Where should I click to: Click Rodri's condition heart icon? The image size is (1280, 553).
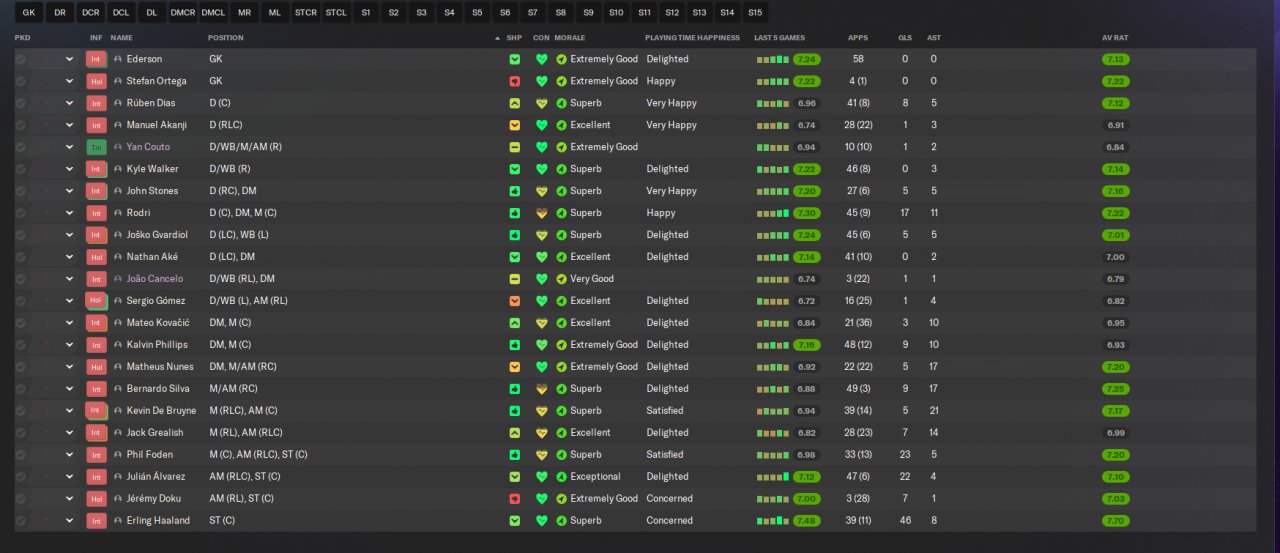point(542,213)
